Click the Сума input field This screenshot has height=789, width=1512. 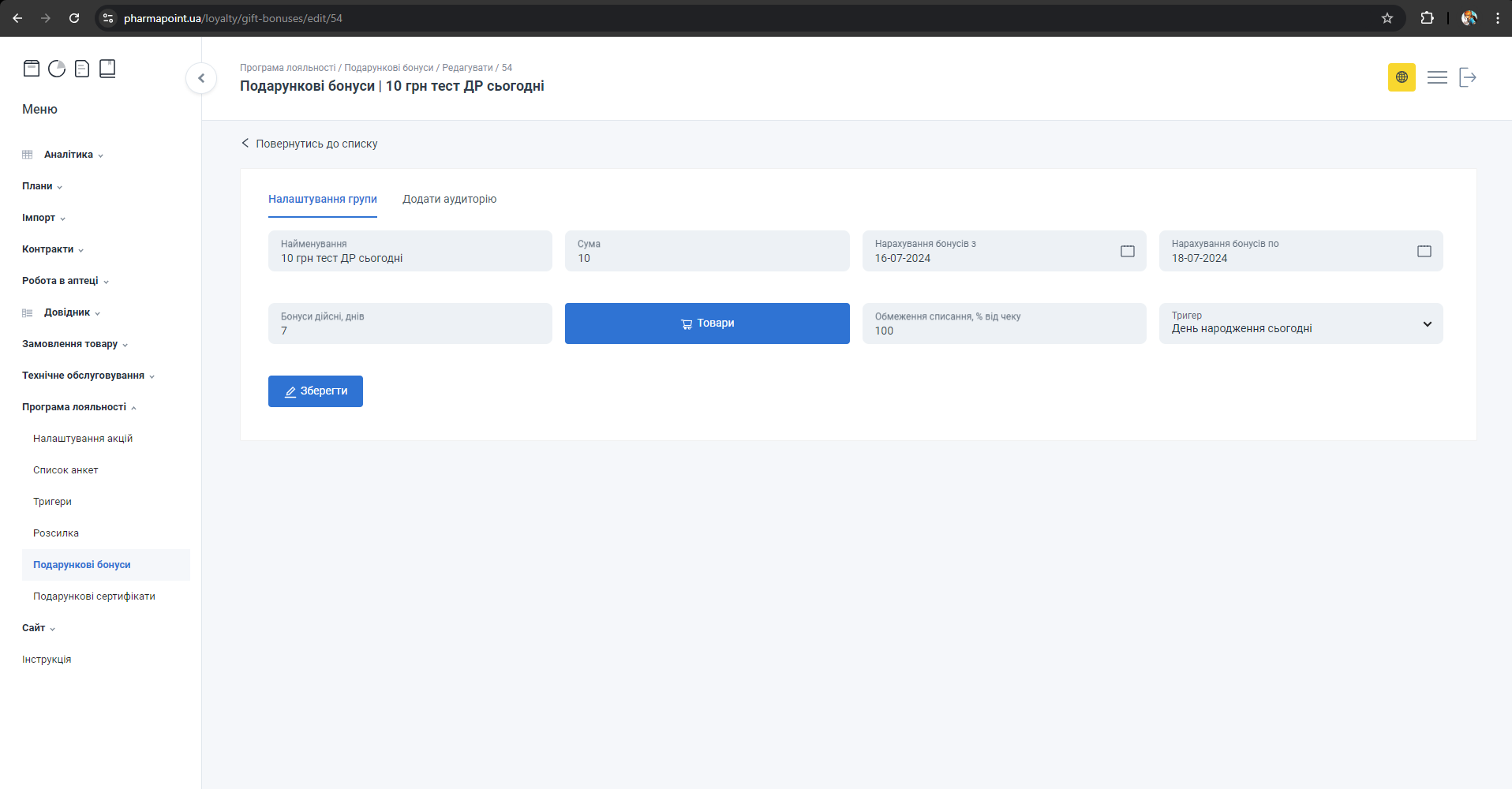pyautogui.click(x=707, y=251)
